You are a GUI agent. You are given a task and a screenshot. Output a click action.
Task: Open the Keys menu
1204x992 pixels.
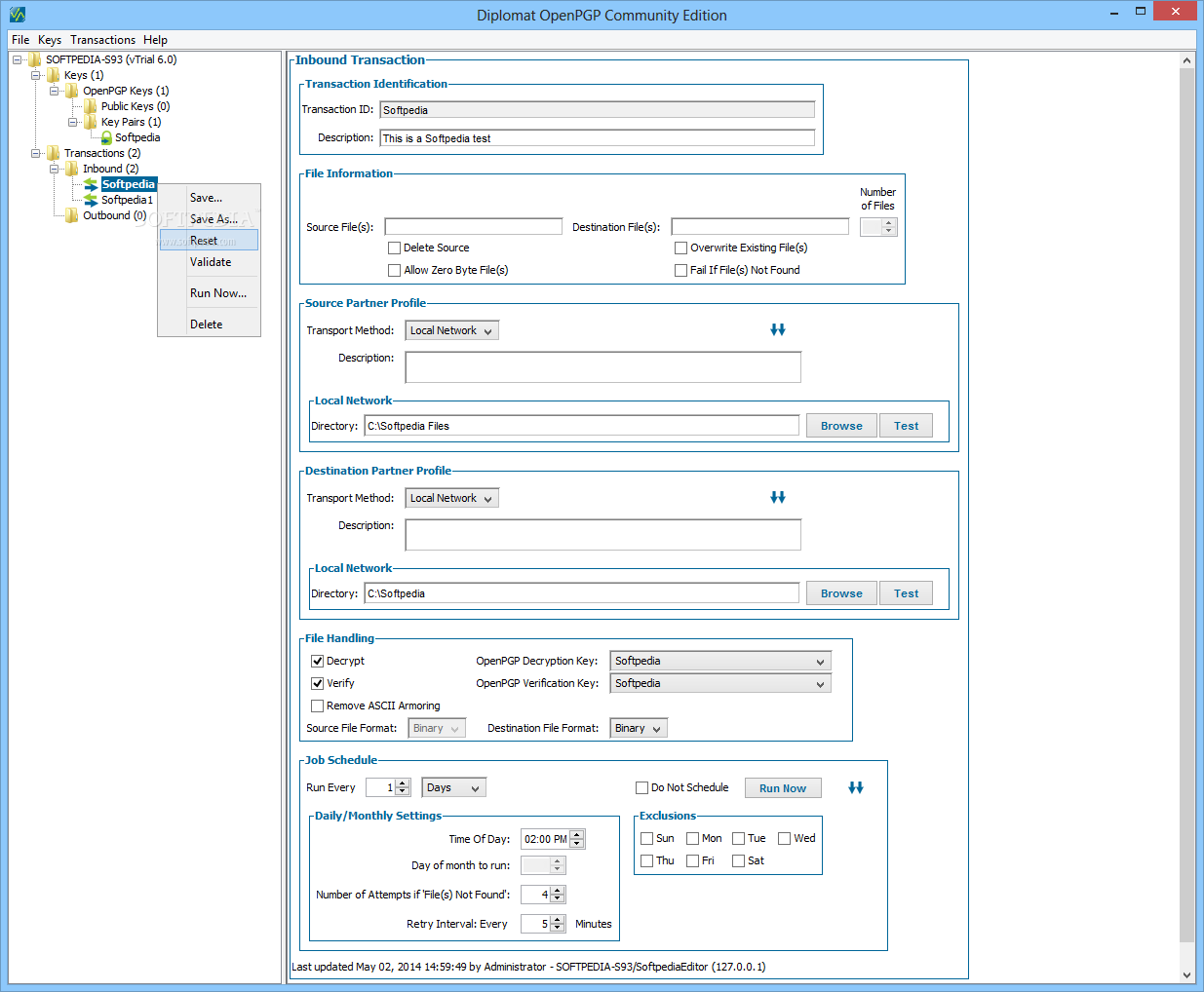[50, 40]
